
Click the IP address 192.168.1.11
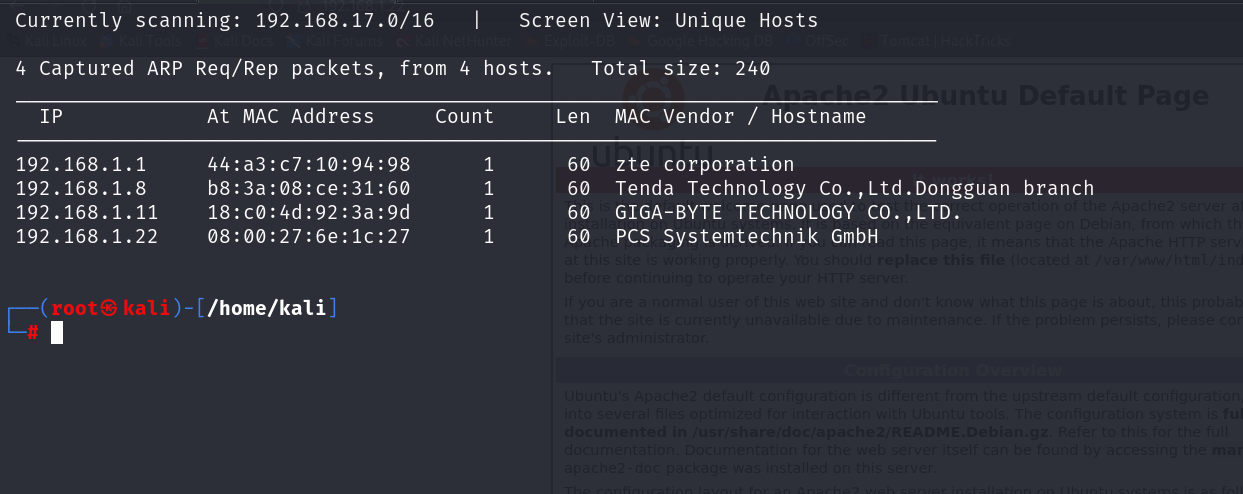pyautogui.click(x=87, y=213)
